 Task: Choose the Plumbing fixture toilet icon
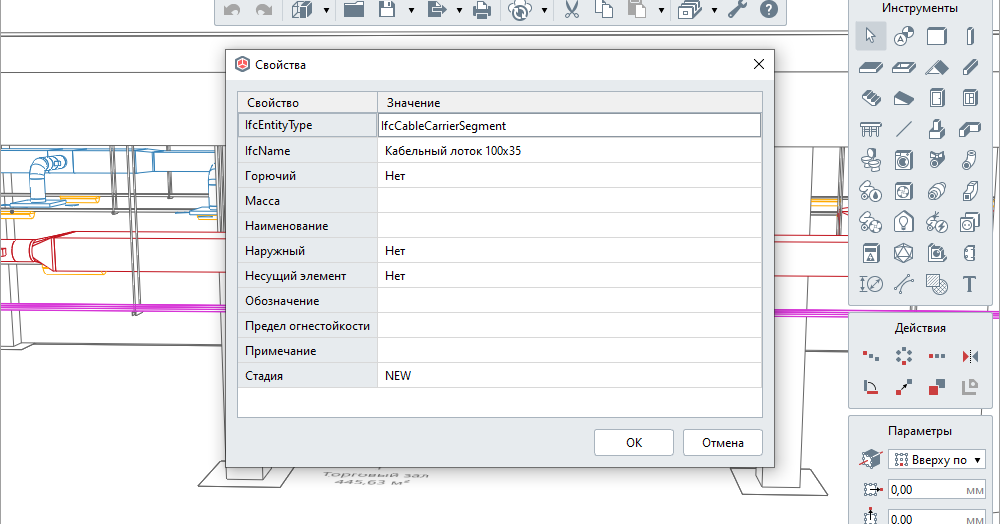871,160
